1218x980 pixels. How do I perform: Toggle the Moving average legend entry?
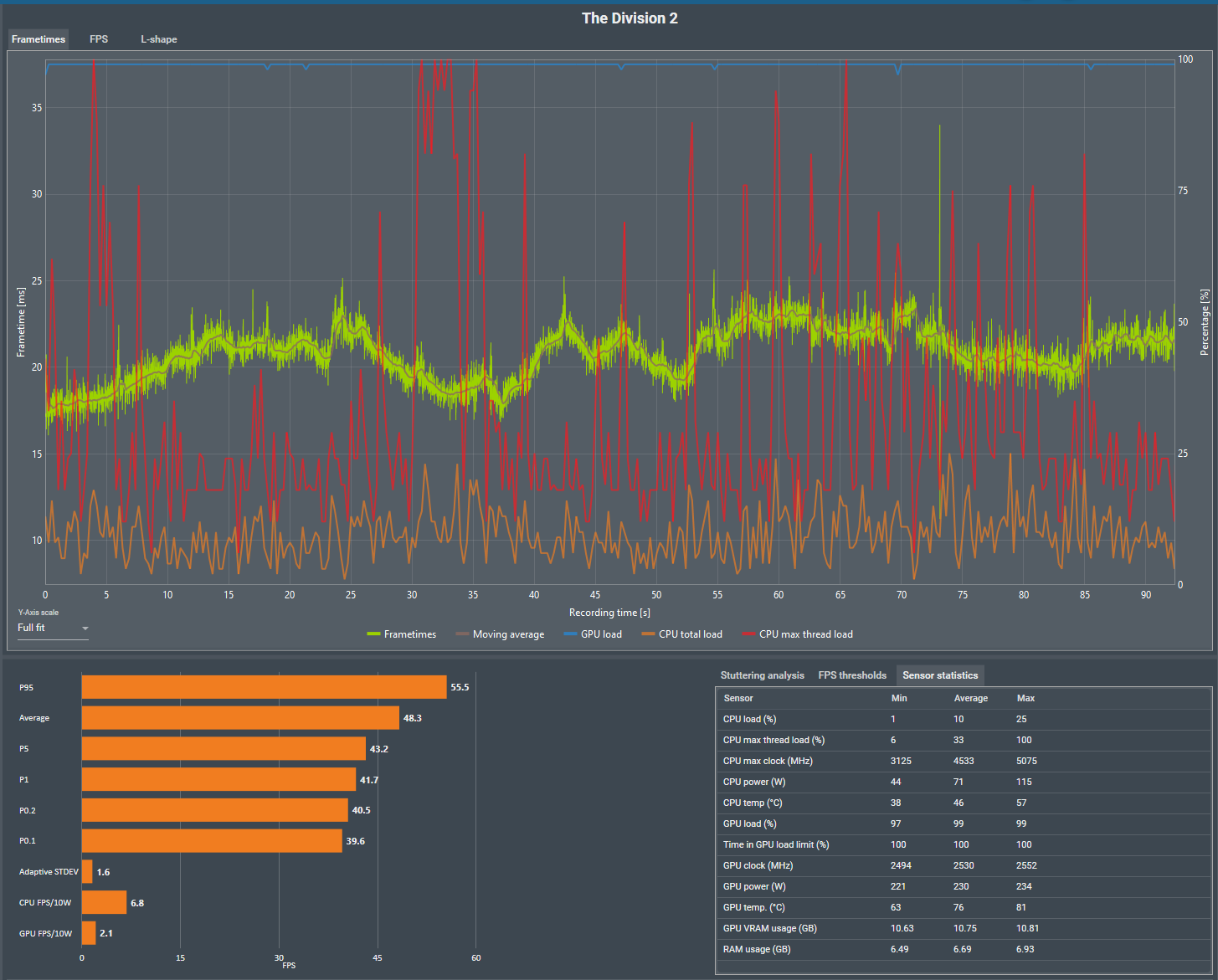click(500, 634)
